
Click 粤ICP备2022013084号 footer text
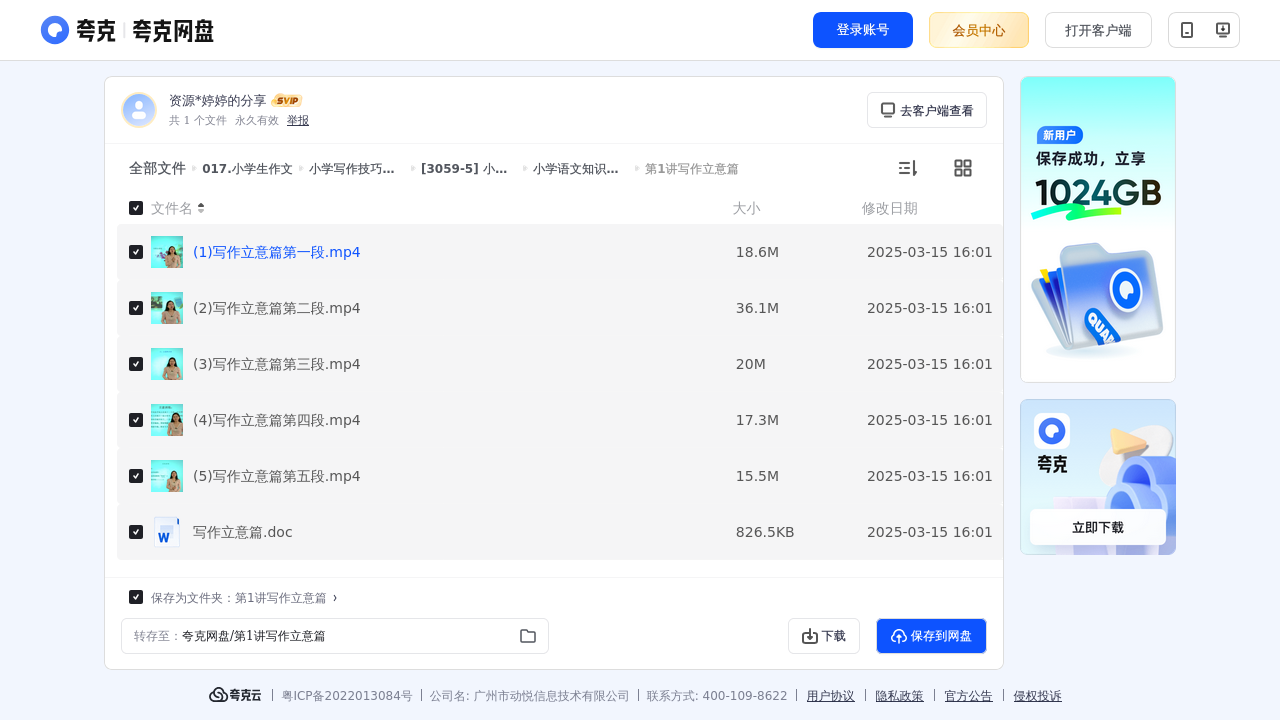(x=347, y=696)
